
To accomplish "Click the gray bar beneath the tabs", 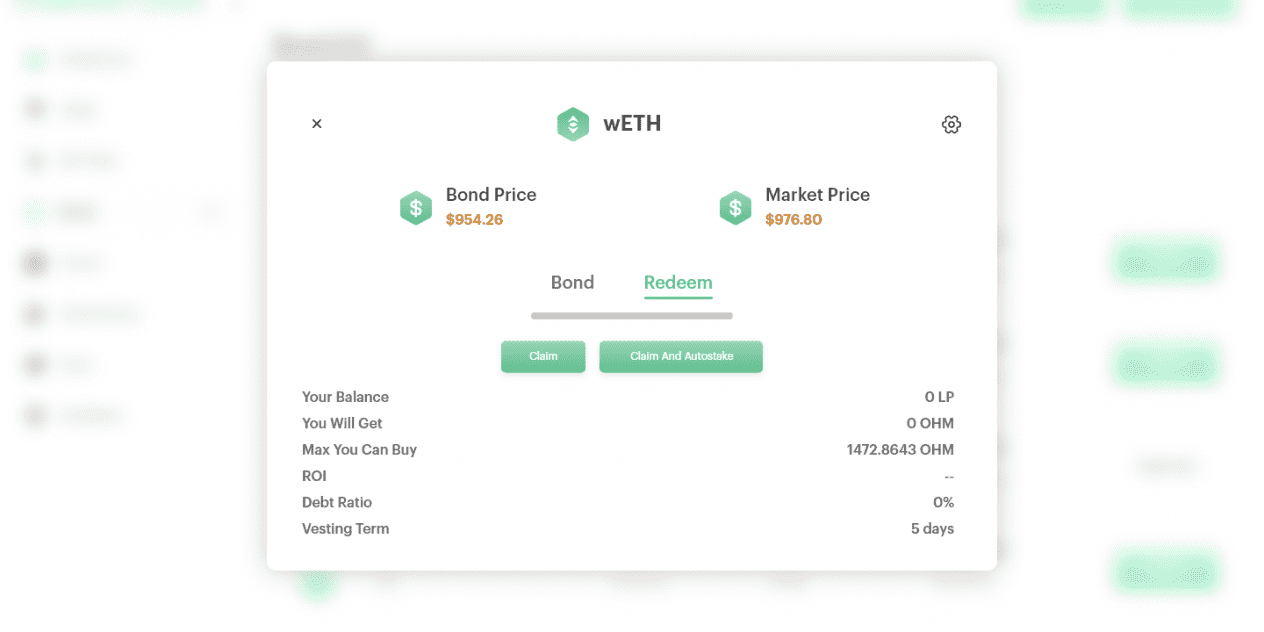I will [x=632, y=316].
